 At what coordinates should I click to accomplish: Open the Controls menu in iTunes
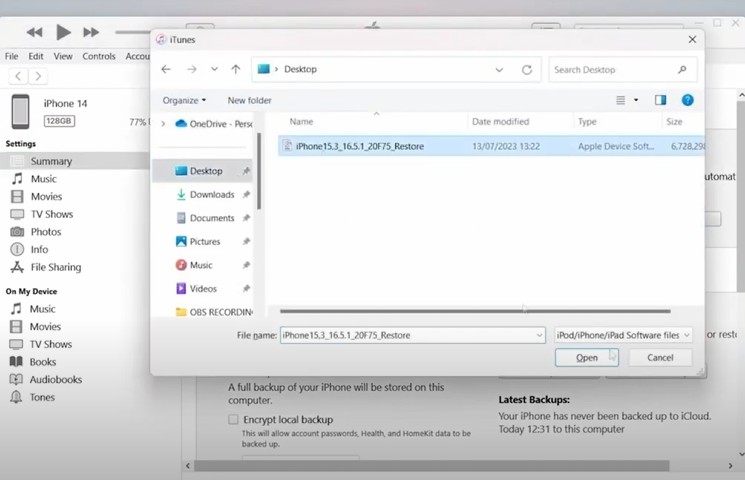click(99, 56)
